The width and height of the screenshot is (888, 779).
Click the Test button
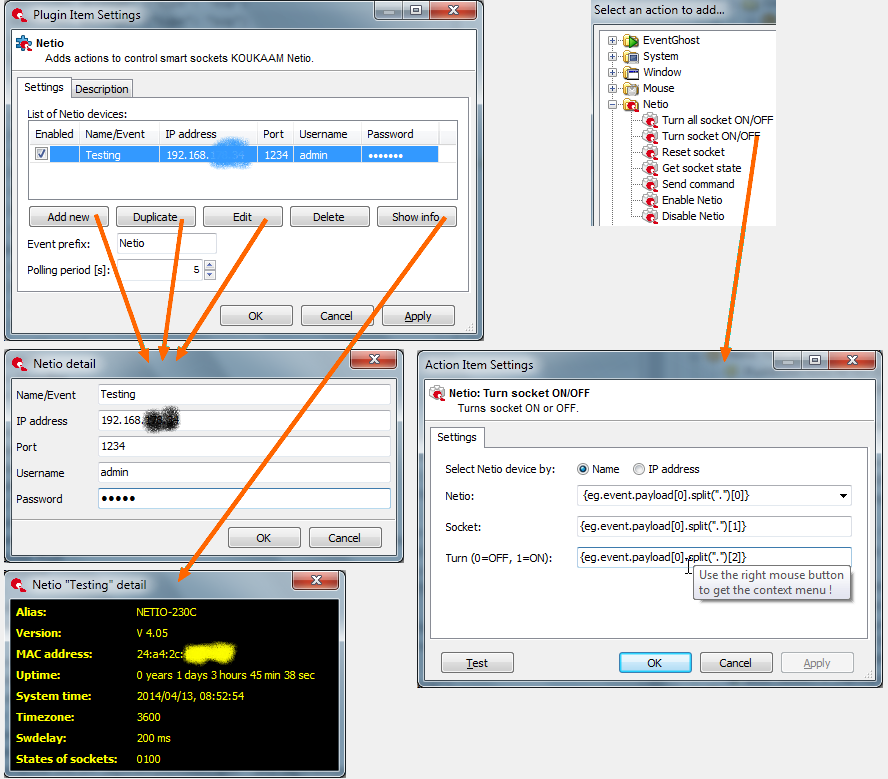pos(477,663)
